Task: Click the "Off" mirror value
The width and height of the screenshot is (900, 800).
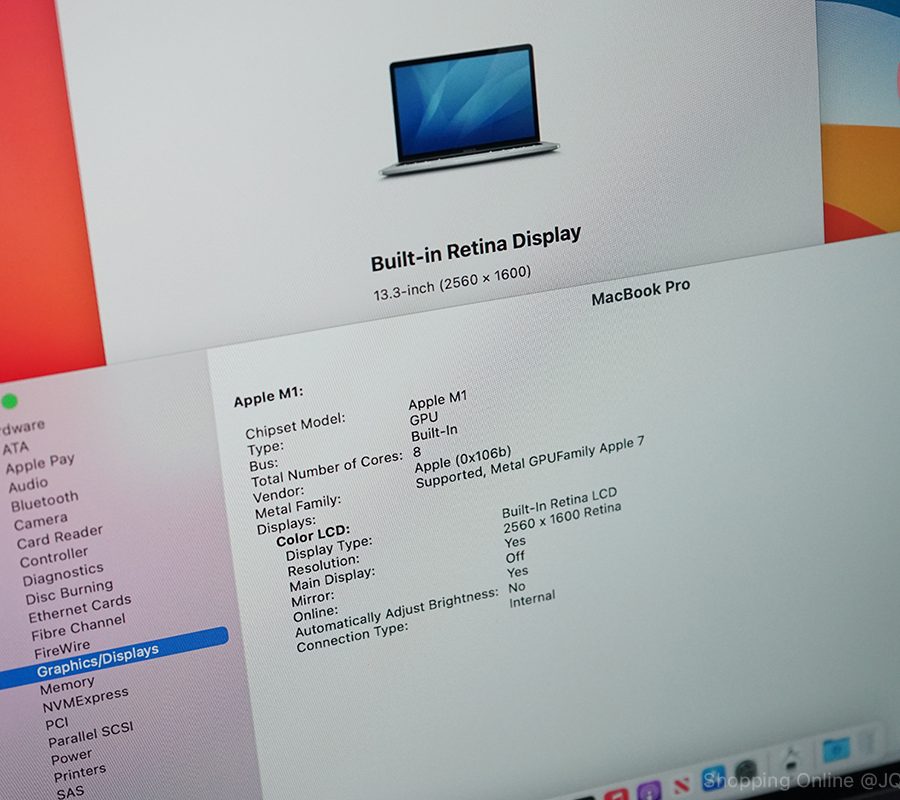Action: pyautogui.click(x=515, y=557)
